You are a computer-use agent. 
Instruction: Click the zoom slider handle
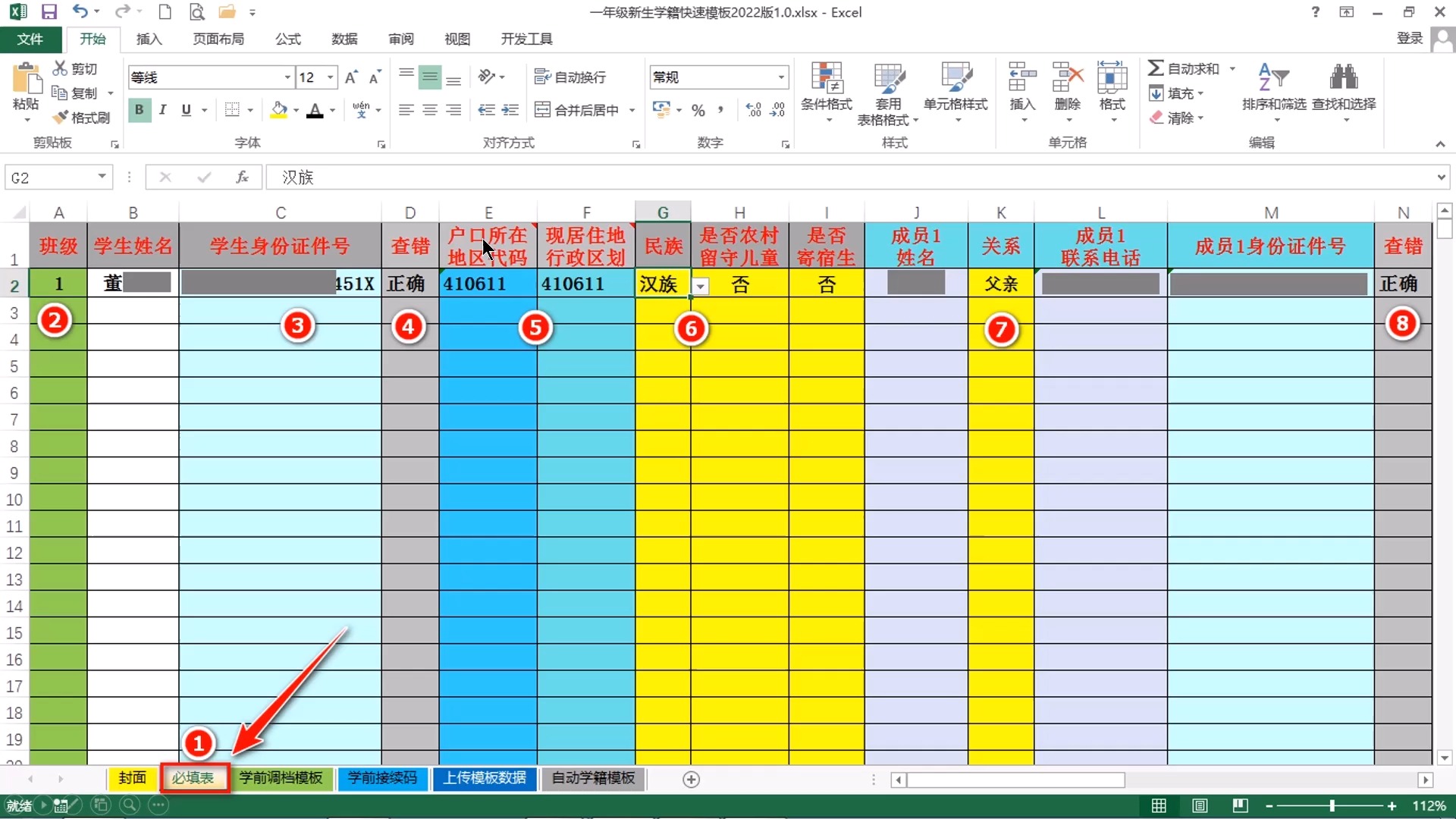pos(1332,806)
